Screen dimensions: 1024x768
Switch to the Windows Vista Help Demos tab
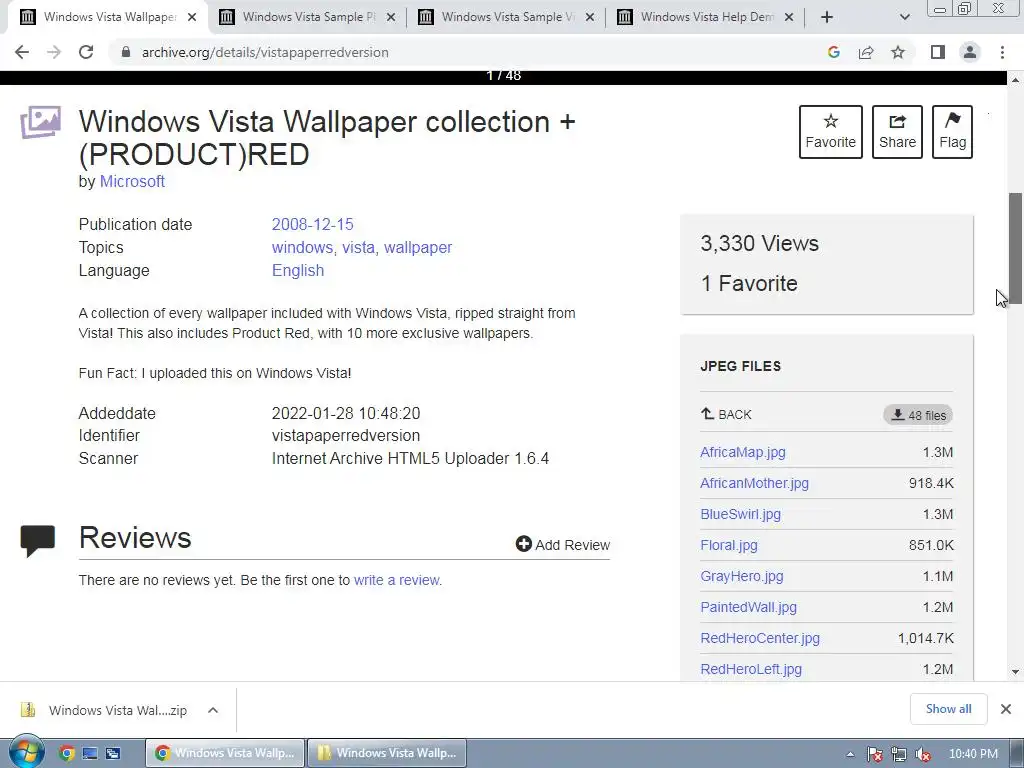click(705, 17)
